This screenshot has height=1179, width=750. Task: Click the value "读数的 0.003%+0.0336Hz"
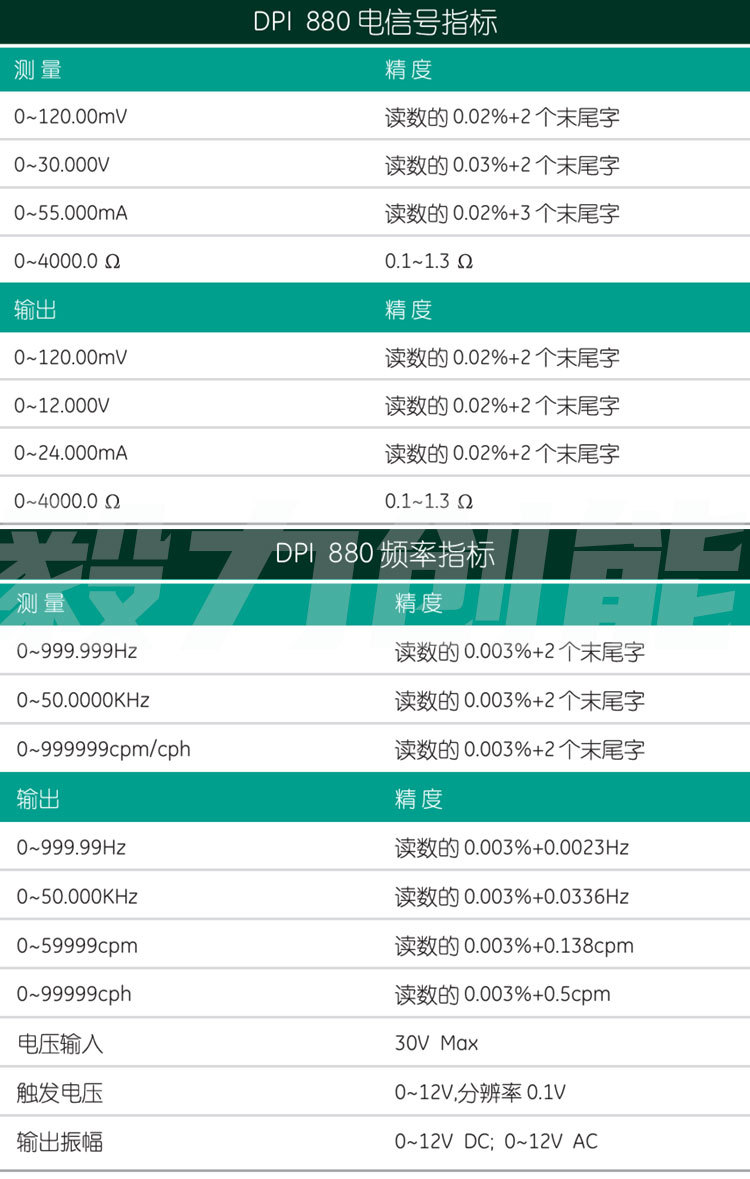pyautogui.click(x=512, y=896)
